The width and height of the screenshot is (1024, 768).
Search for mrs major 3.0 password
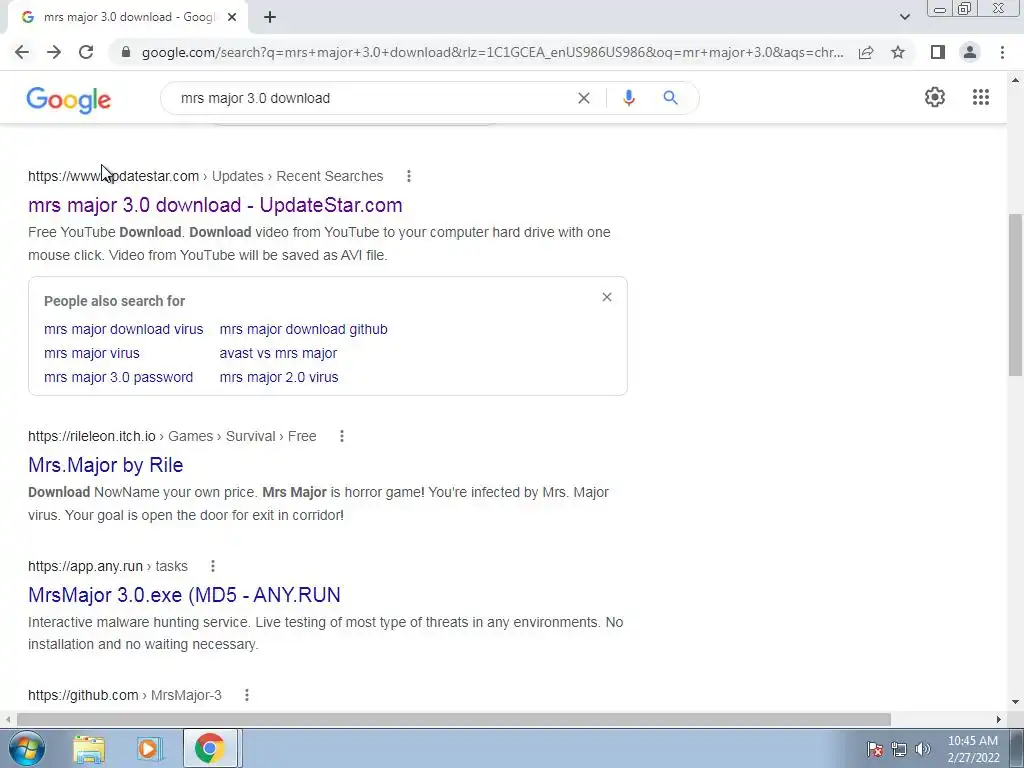click(118, 377)
